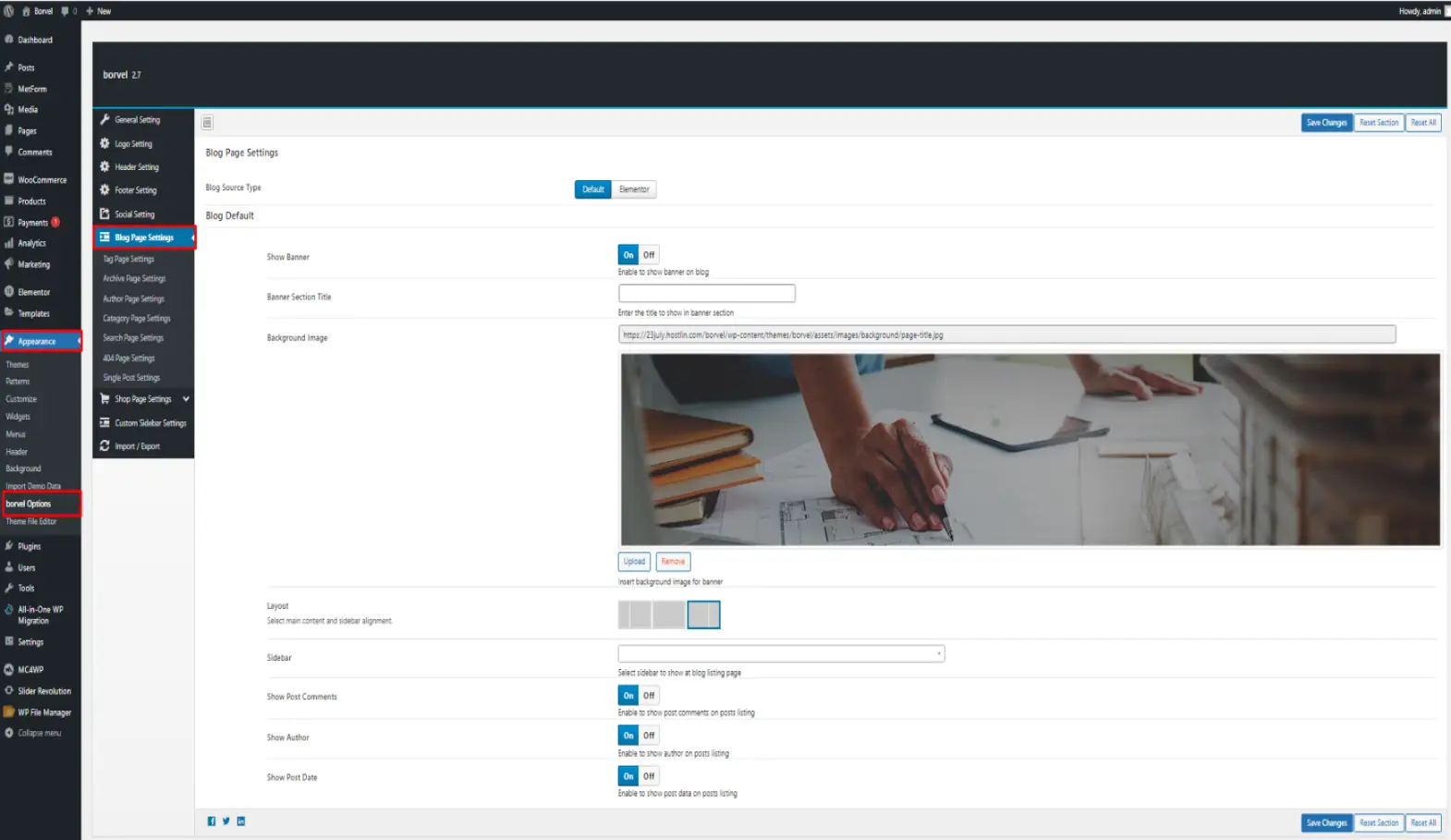Click the Banner Section Title input field
1451x840 pixels.
pos(706,294)
